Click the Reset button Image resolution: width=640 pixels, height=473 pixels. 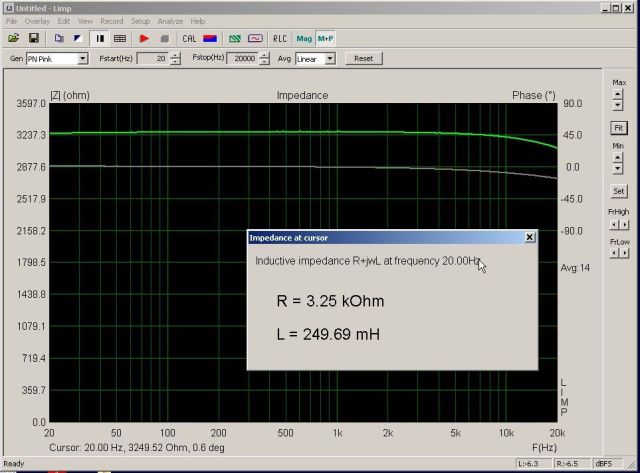click(364, 58)
